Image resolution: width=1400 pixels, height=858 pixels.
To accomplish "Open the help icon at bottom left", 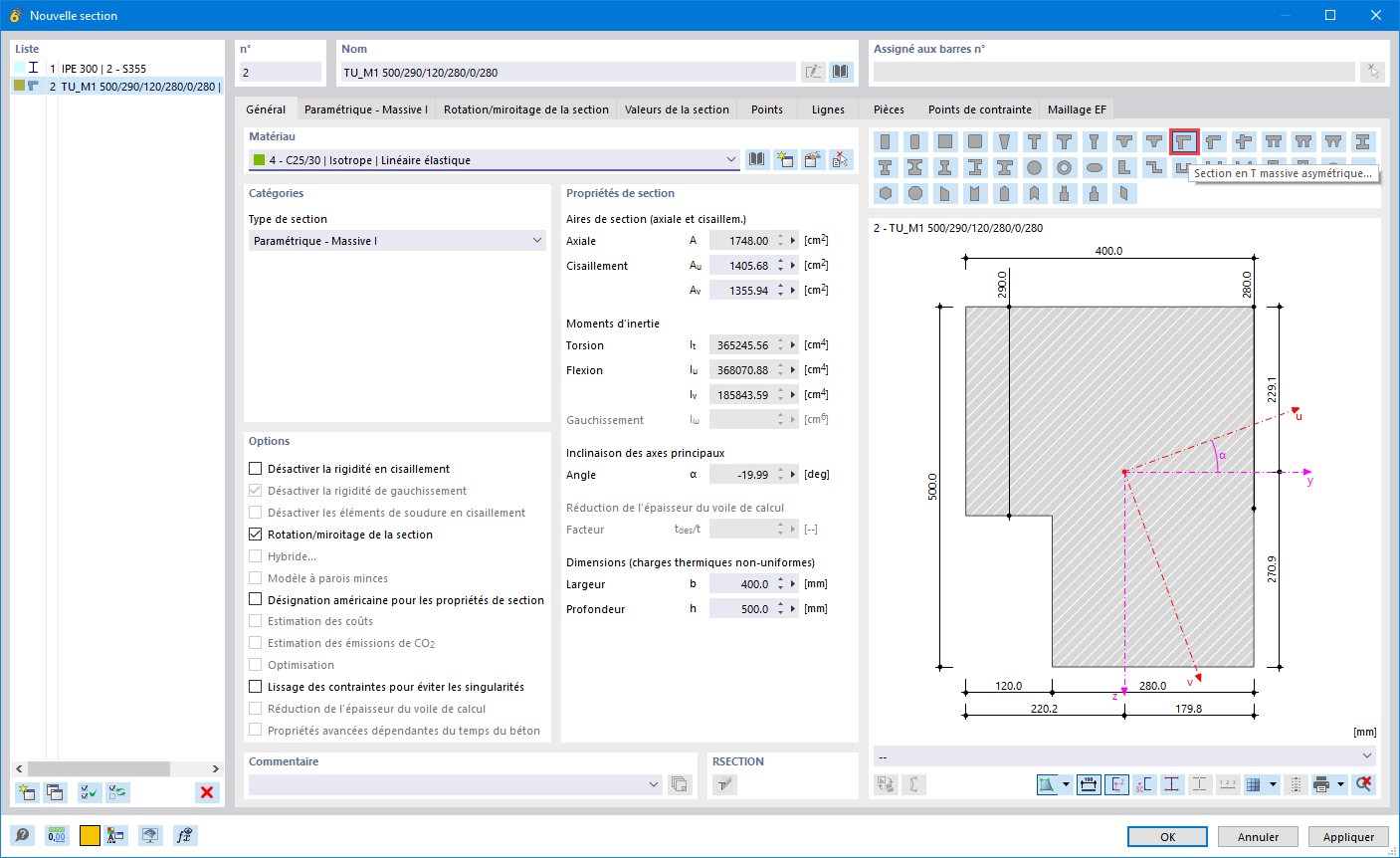I will 23,836.
